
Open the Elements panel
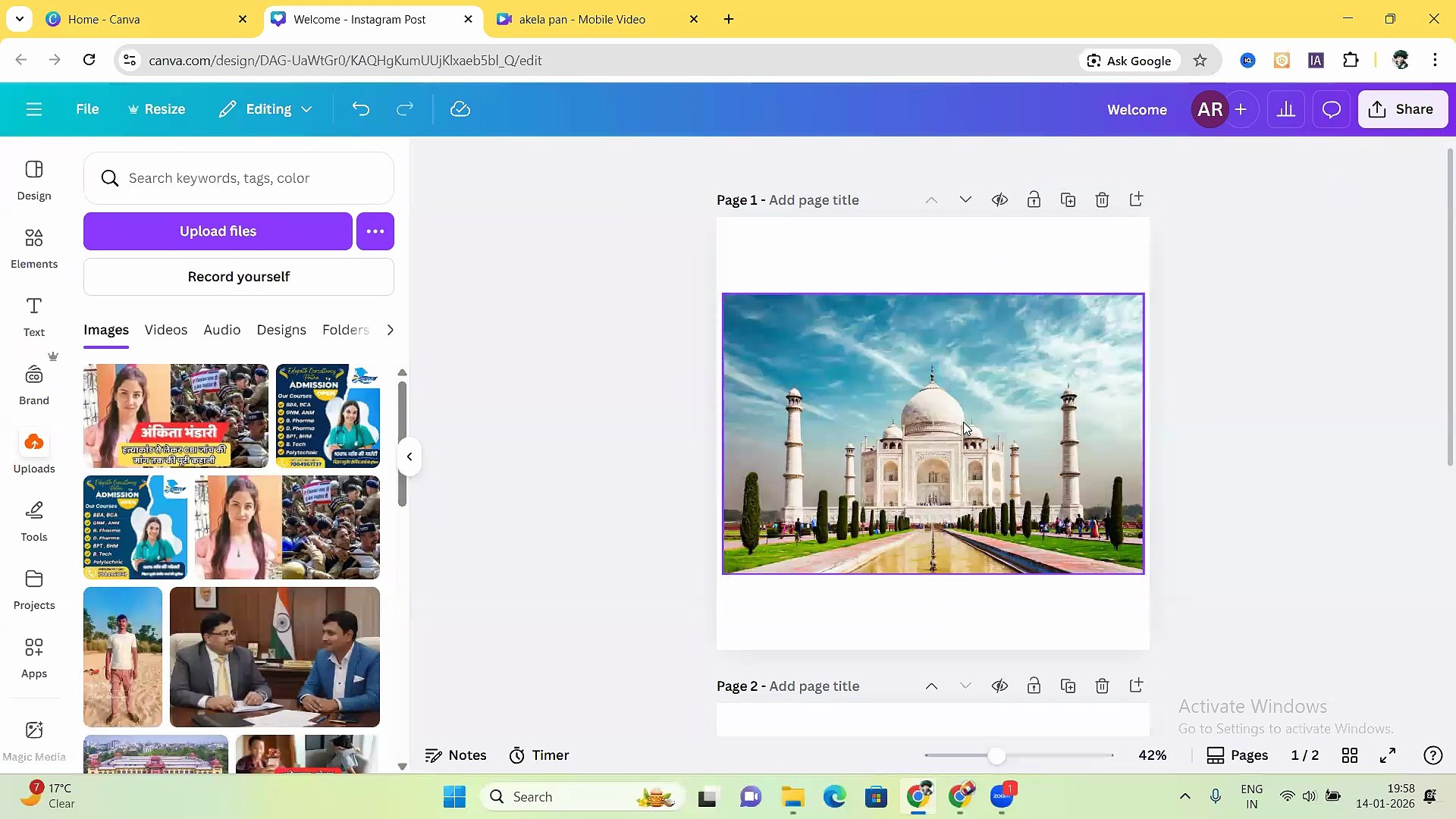coord(33,248)
